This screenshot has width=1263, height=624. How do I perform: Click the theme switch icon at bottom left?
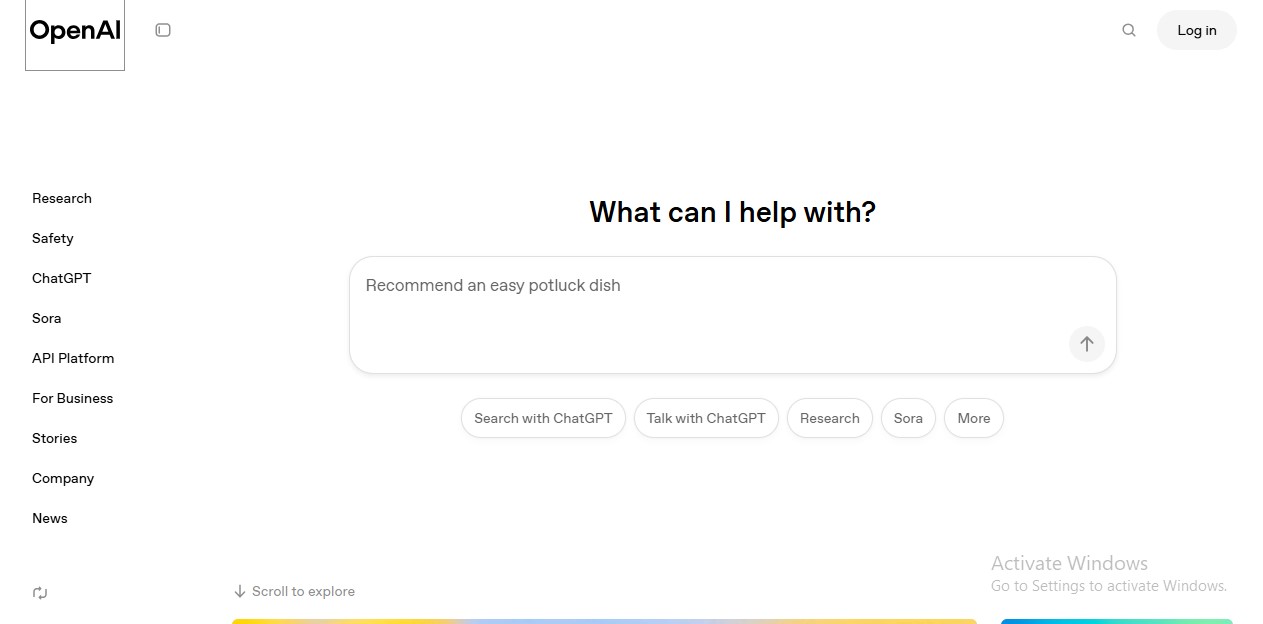point(40,593)
